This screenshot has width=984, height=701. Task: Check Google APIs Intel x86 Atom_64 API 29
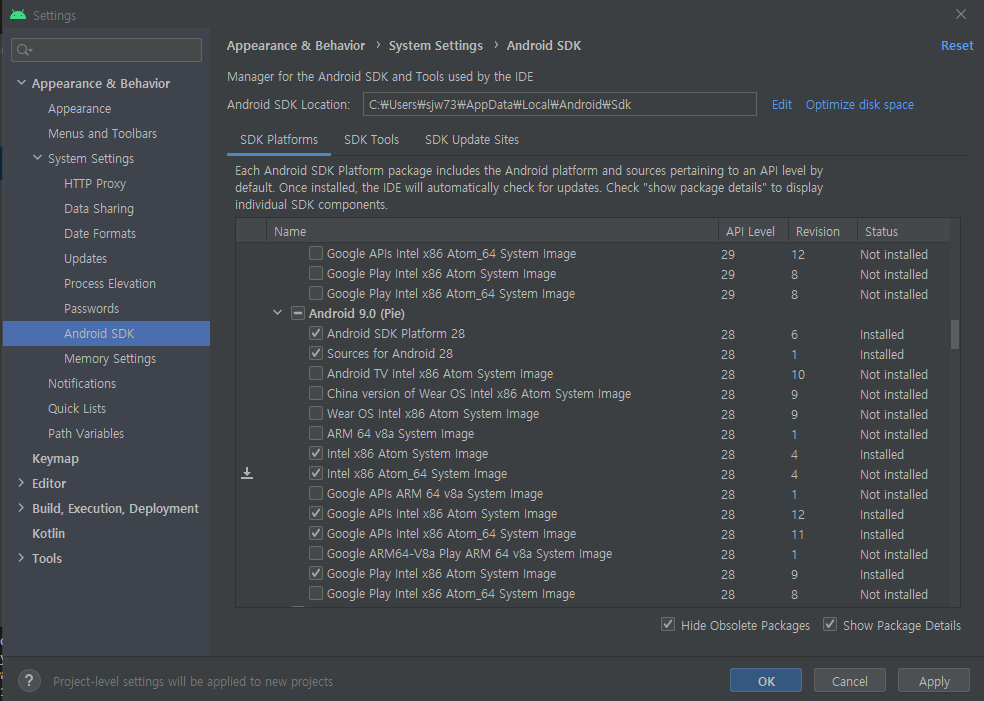pyautogui.click(x=316, y=254)
